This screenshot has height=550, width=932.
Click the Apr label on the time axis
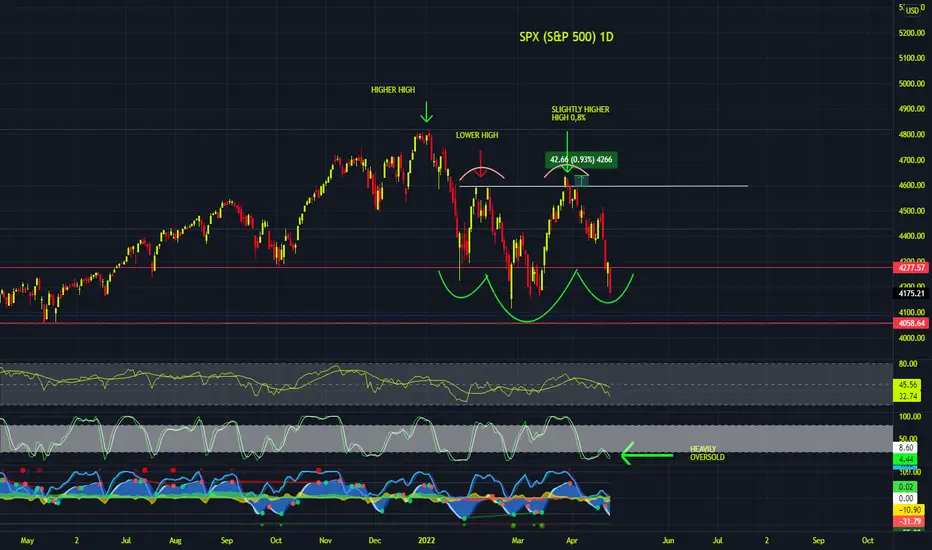572,540
